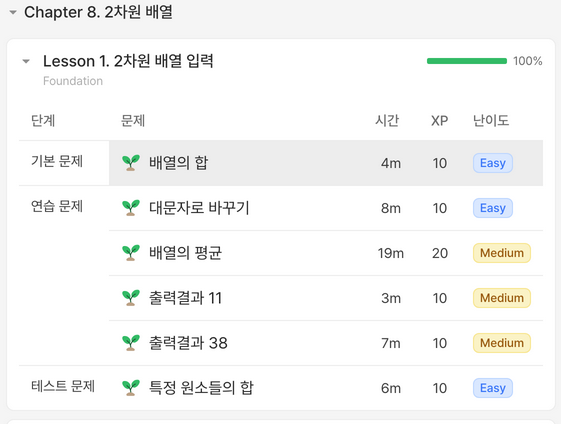Click the Lesson 1. 2차원 배열 입력 title
The height and width of the screenshot is (424, 561).
[128, 61]
